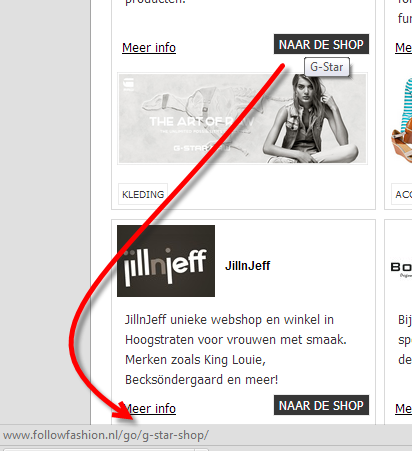
Task: Click the G-Star tooltip label
Action: click(327, 67)
